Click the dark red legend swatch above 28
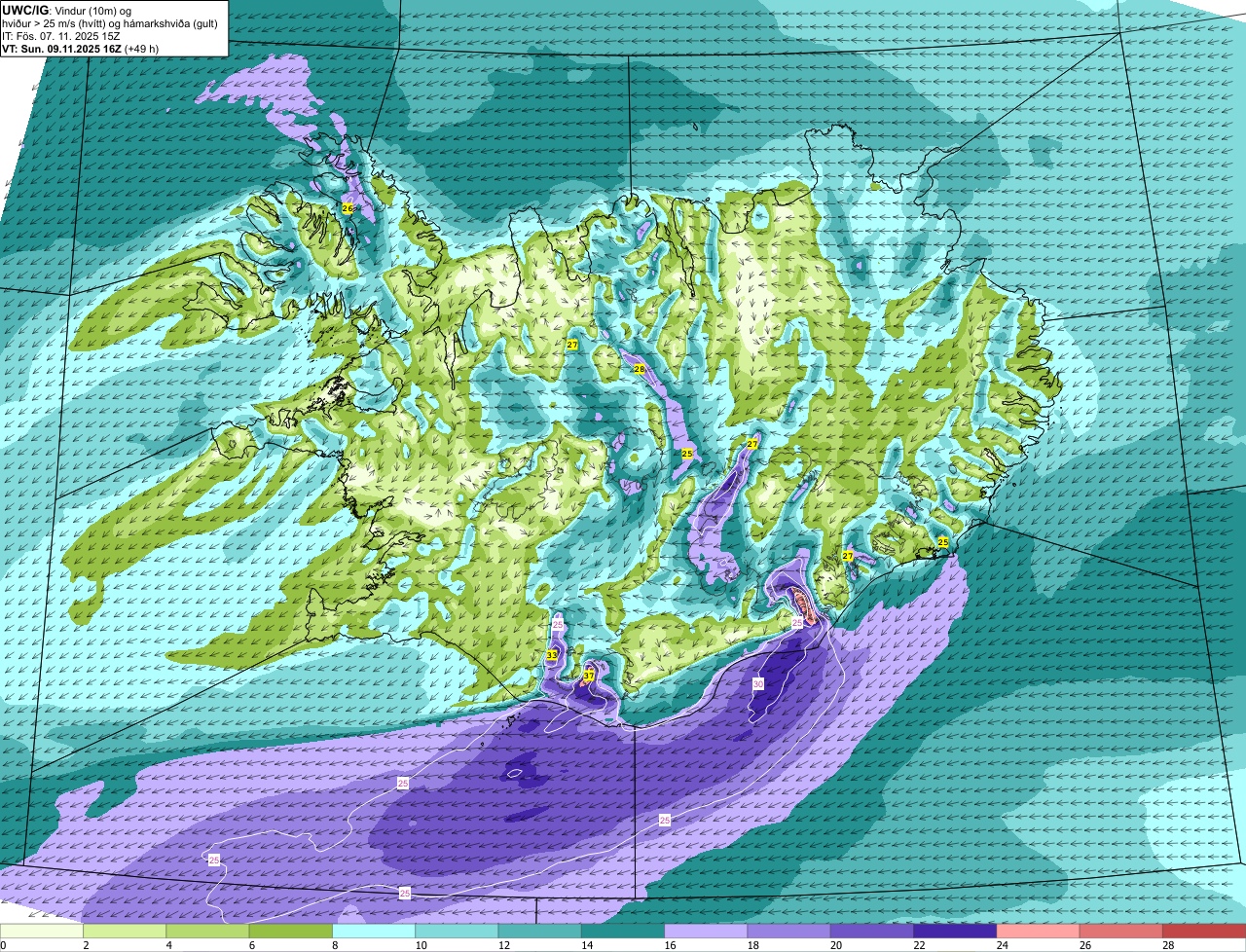1246x952 pixels. (1204, 932)
